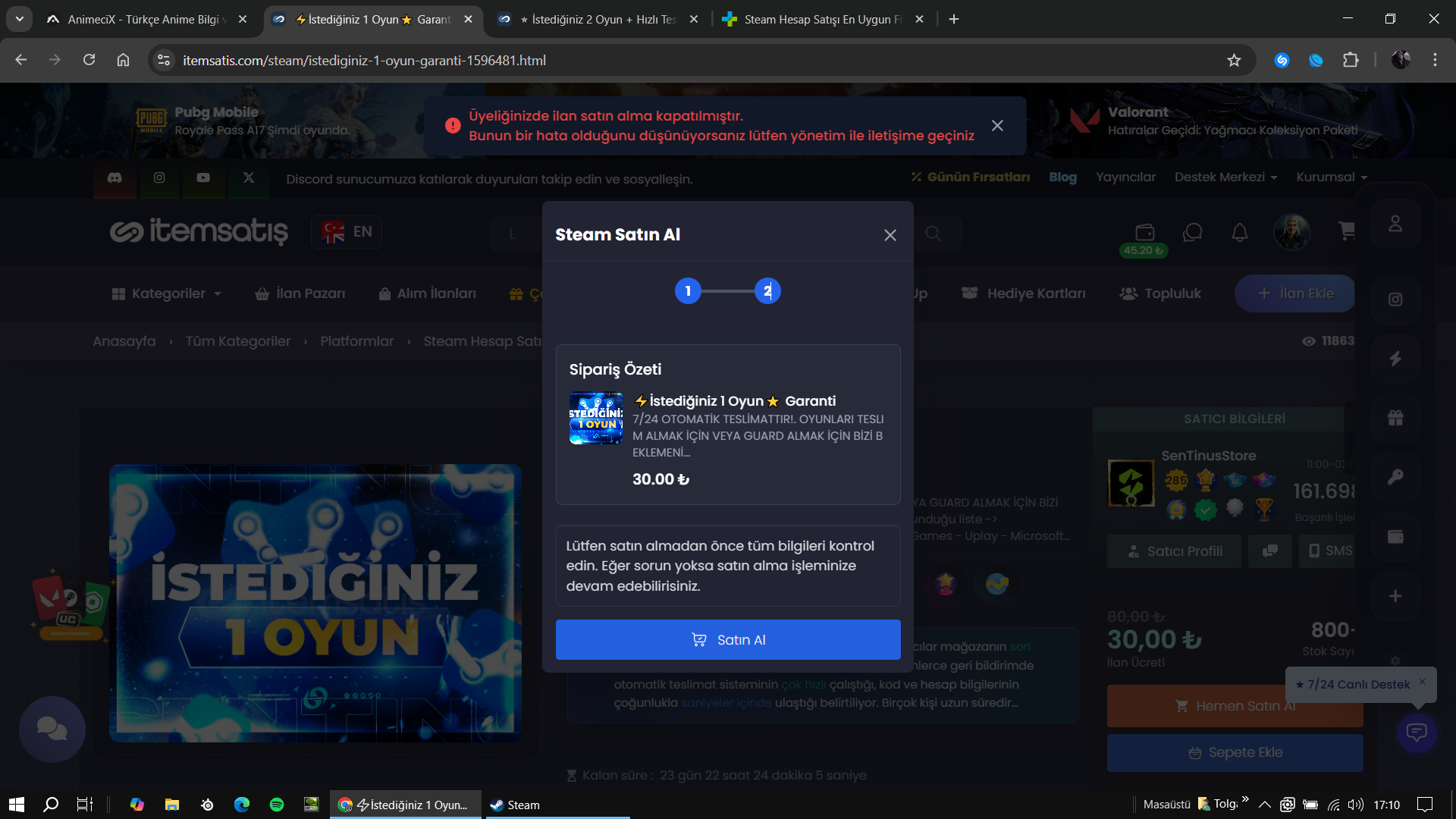This screenshot has height=819, width=1456.
Task: Open the Blog link
Action: (x=1063, y=177)
